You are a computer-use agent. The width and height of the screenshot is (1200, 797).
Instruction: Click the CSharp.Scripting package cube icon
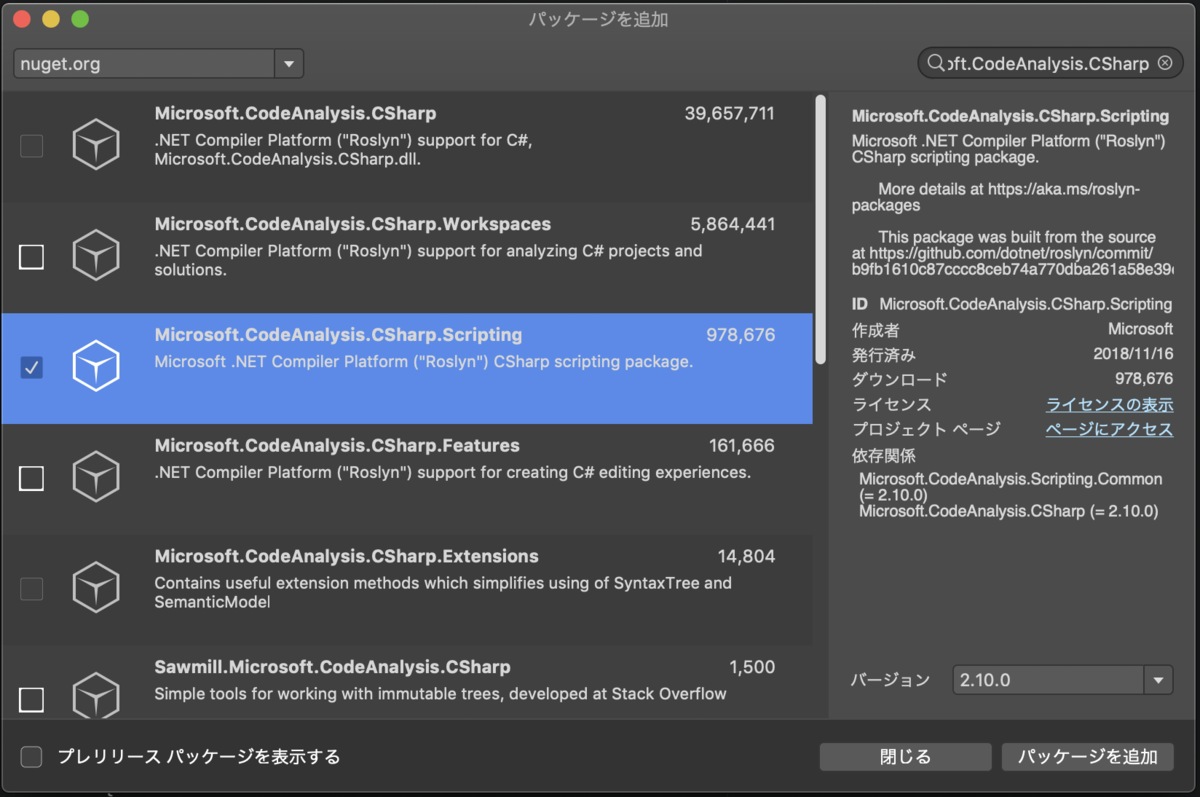click(x=96, y=367)
